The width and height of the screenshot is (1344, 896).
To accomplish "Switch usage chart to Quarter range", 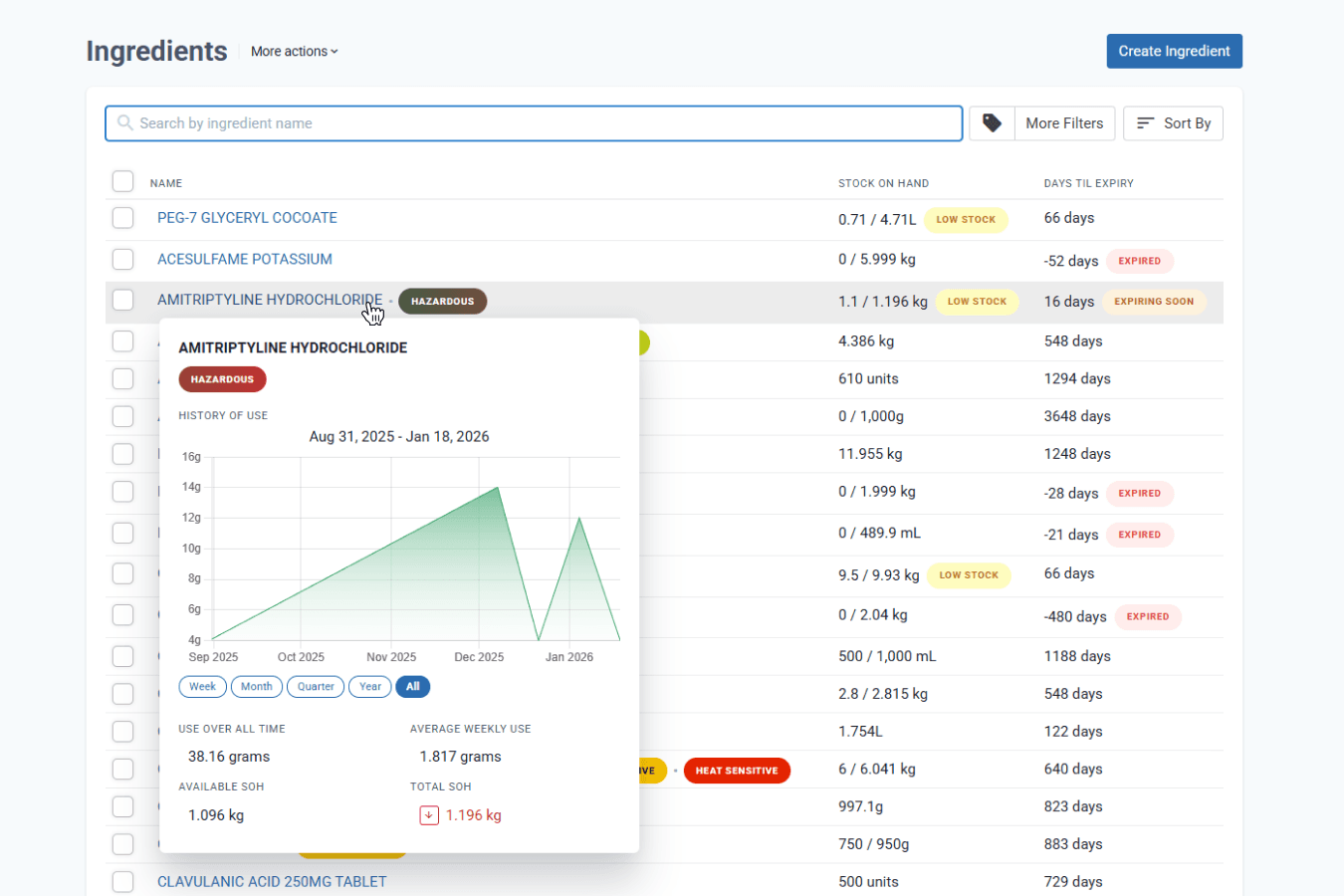I will pos(316,687).
